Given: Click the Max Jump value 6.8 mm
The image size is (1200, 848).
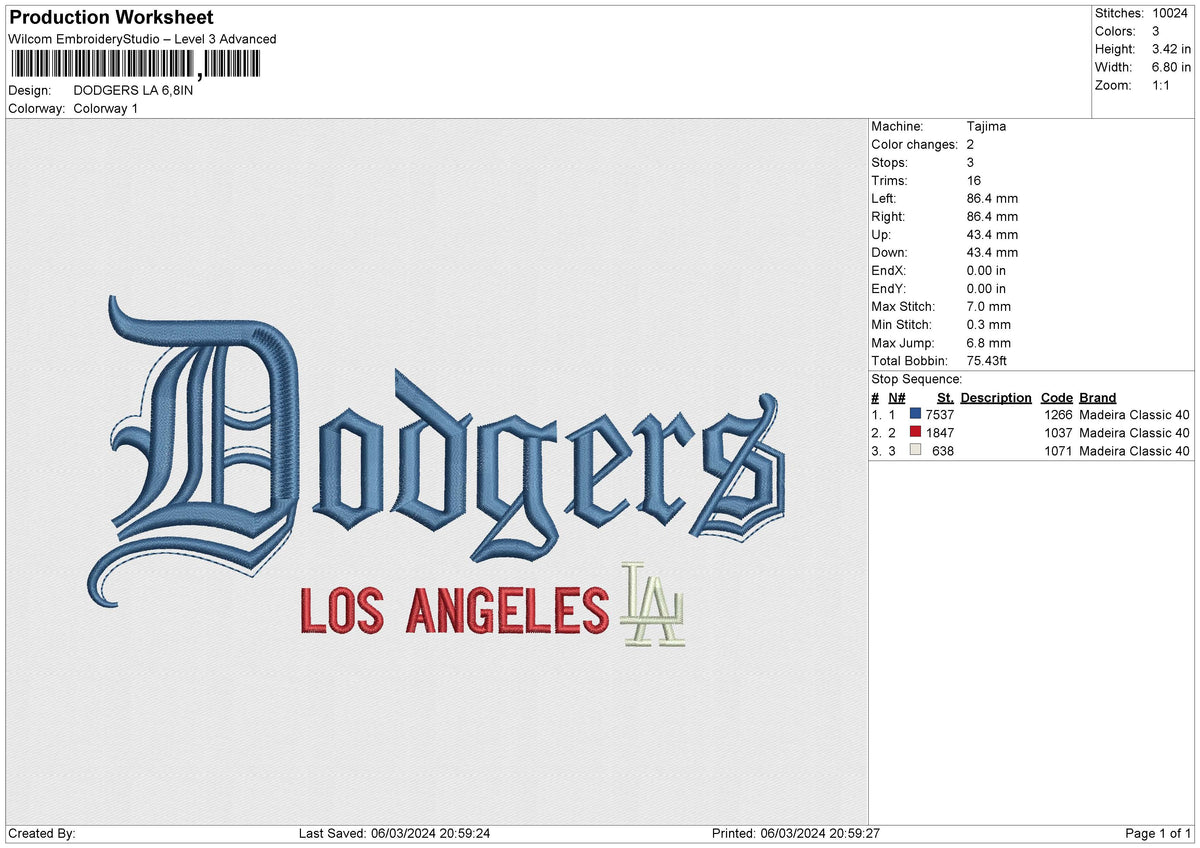Looking at the screenshot, I should 989,343.
